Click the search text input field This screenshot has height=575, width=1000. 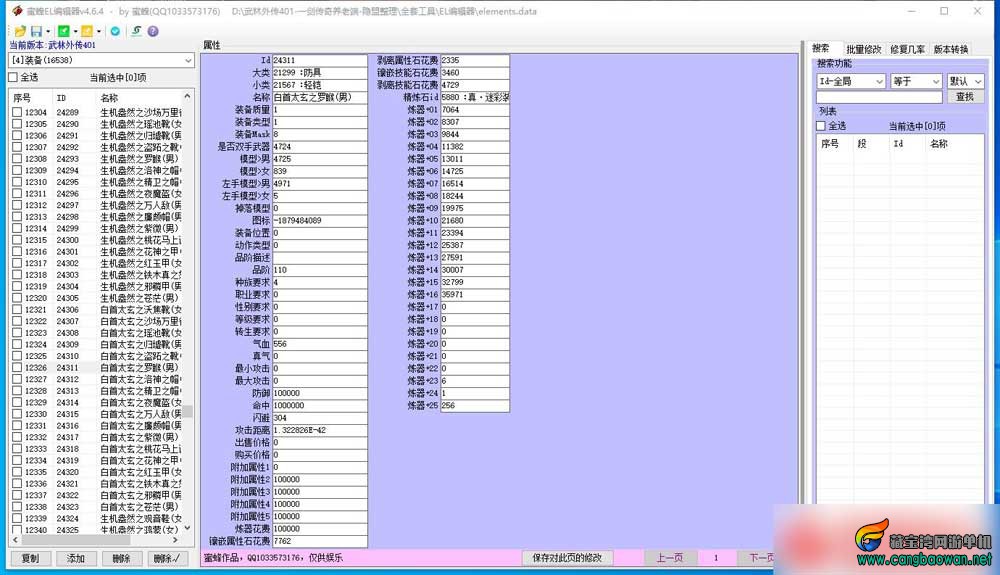pos(879,96)
